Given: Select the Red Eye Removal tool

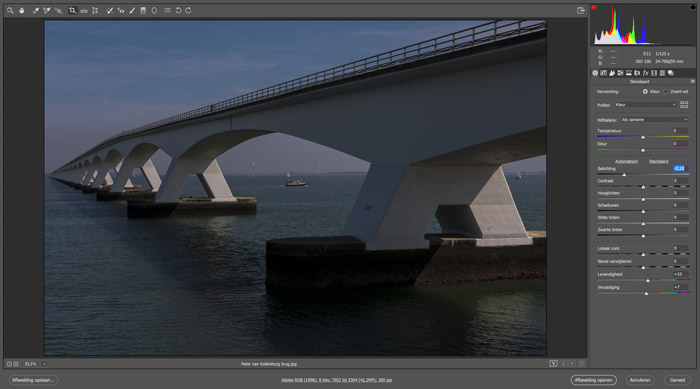Looking at the screenshot, I should coord(121,10).
